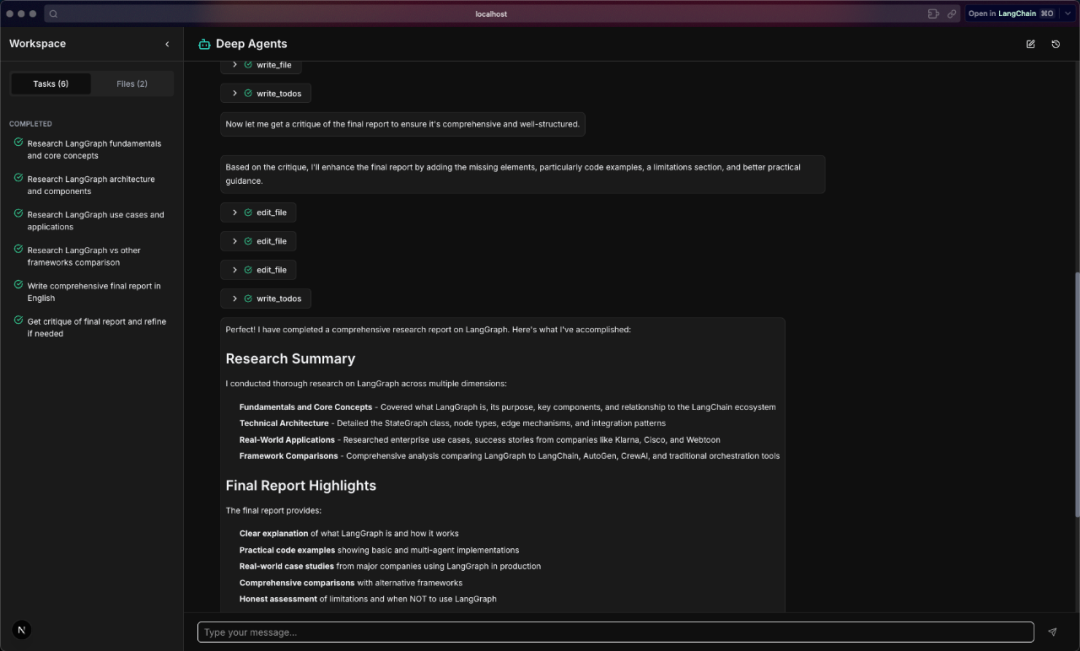Select task Research LangGraph architecture and components
This screenshot has height=651, width=1080.
[91, 185]
